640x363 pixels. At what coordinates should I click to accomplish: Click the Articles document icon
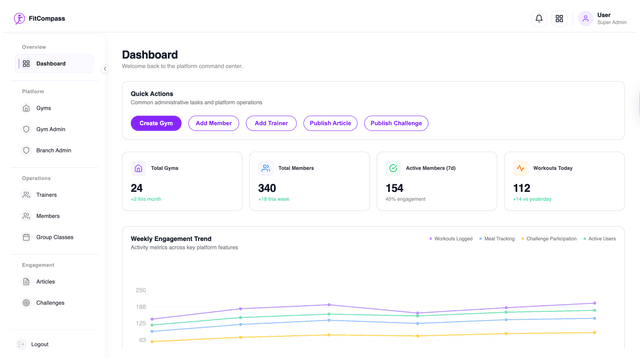coord(26,282)
